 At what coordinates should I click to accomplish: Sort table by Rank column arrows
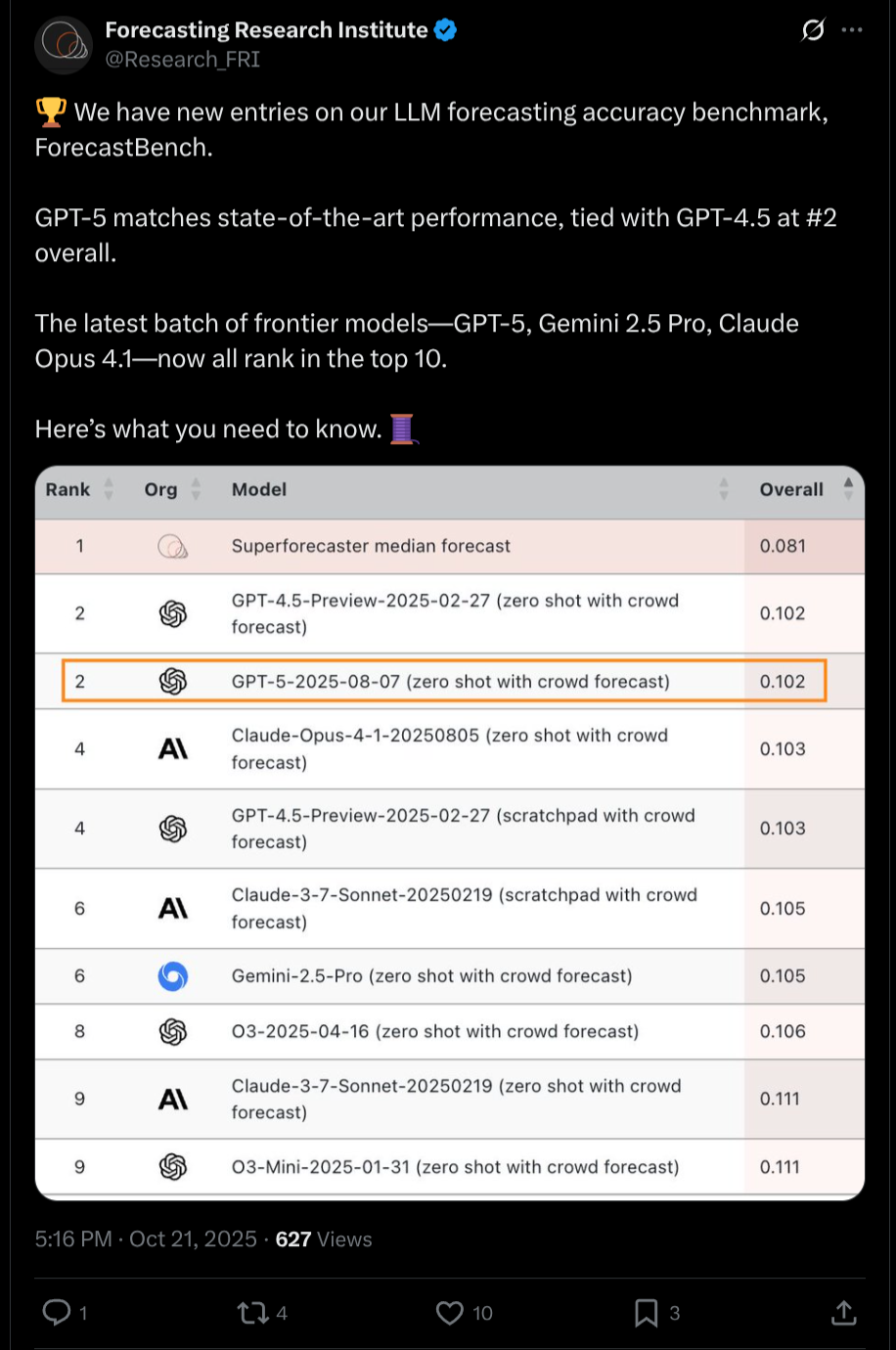point(109,489)
